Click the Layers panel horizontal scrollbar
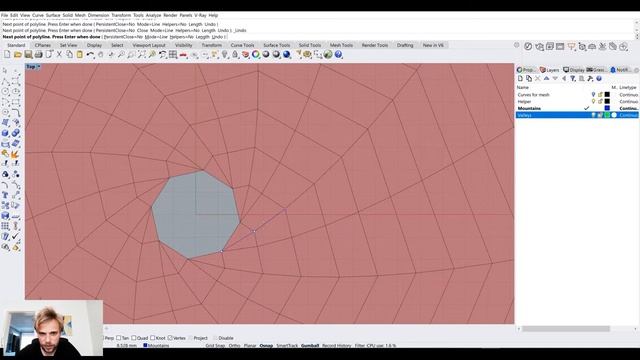 pyautogui.click(x=566, y=329)
